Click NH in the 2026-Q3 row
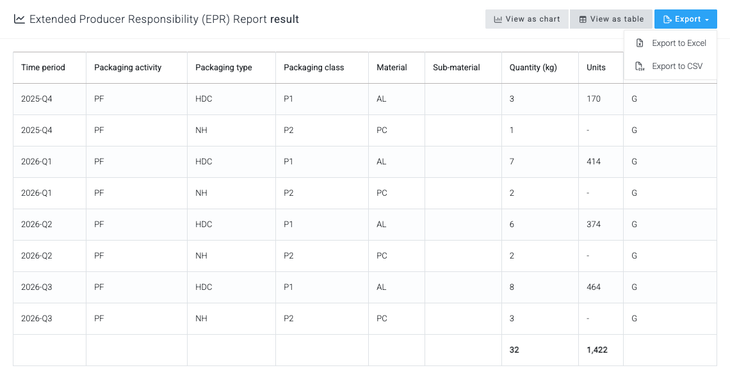730x389 pixels. point(201,319)
